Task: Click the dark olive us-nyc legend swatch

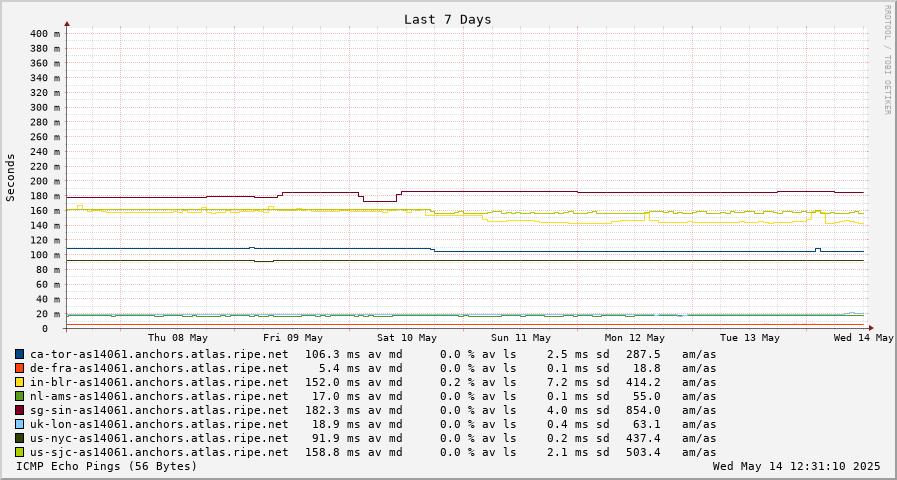Action: click(x=20, y=438)
